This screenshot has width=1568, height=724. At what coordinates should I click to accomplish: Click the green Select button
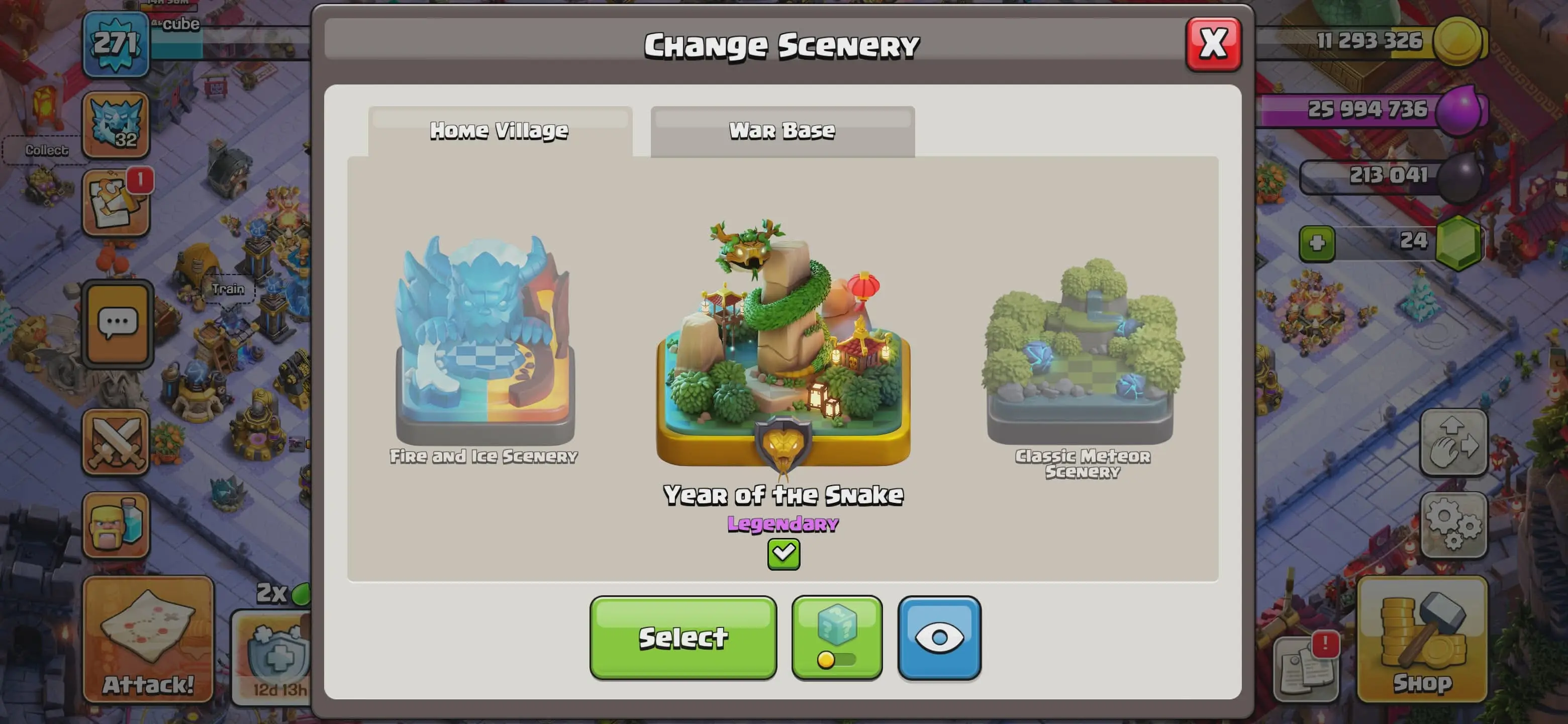click(683, 638)
